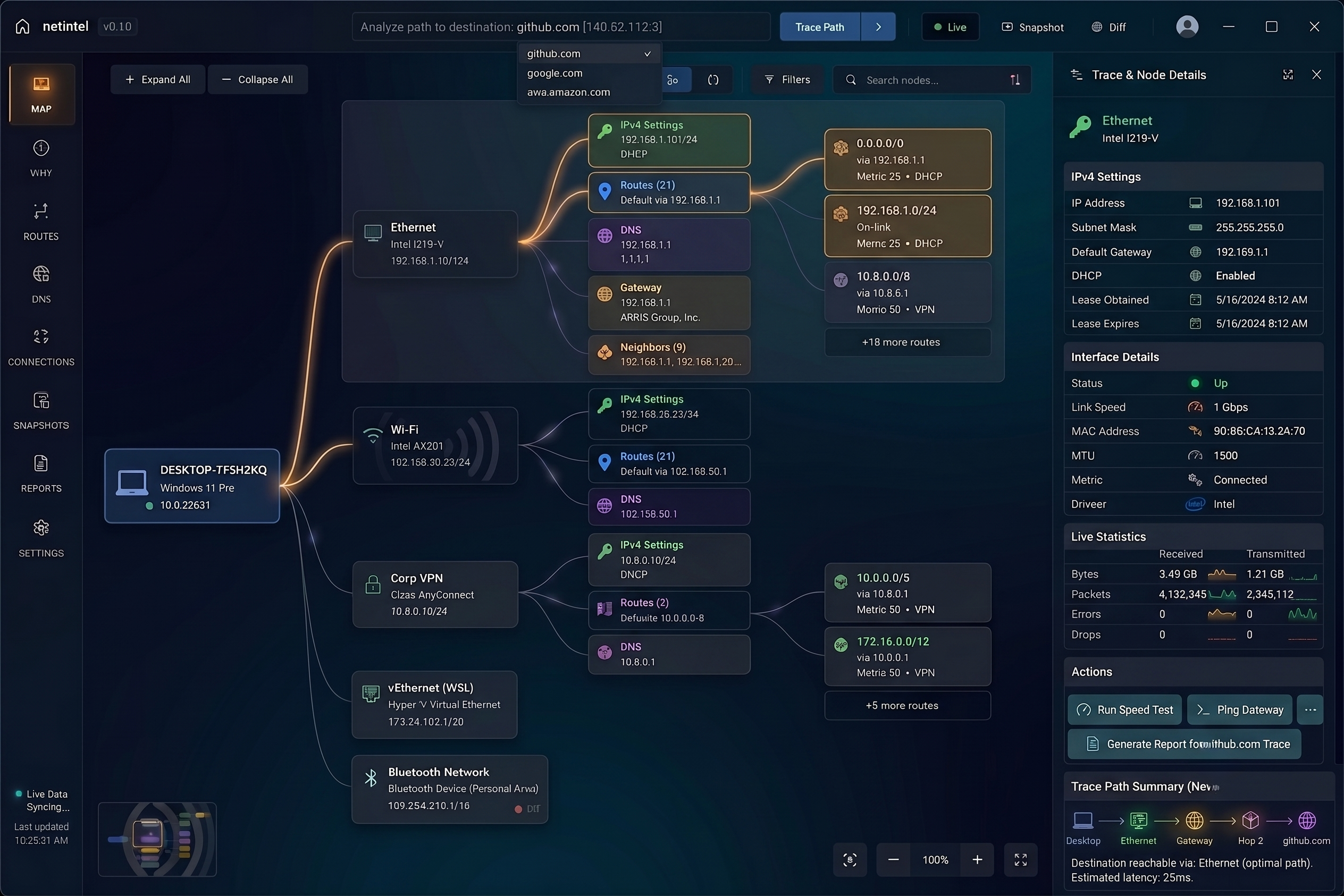1344x896 pixels.
Task: Click the Collapse All button
Action: pos(258,79)
